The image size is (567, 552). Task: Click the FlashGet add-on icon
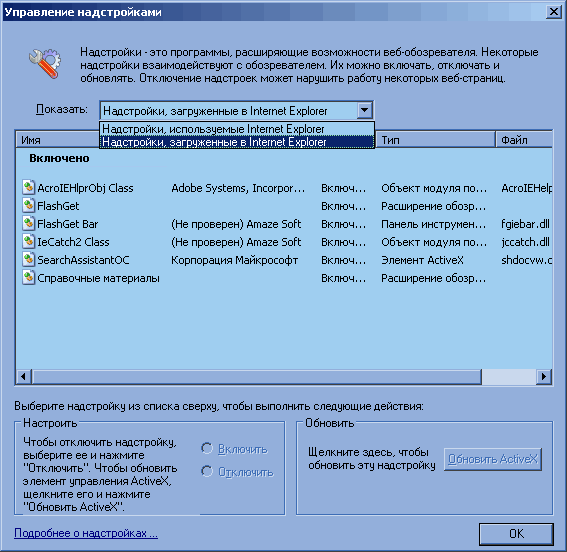[29, 206]
